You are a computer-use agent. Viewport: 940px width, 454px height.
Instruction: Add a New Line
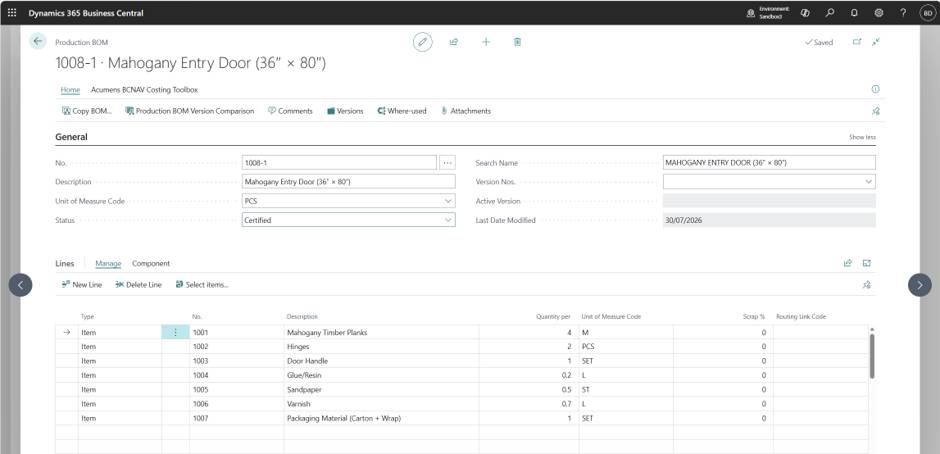pyautogui.click(x=82, y=285)
